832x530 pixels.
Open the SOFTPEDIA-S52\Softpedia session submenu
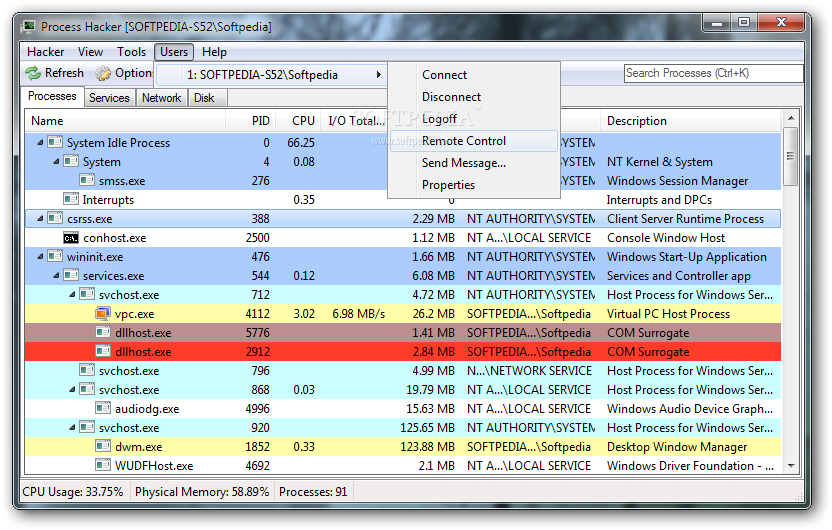[x=271, y=75]
